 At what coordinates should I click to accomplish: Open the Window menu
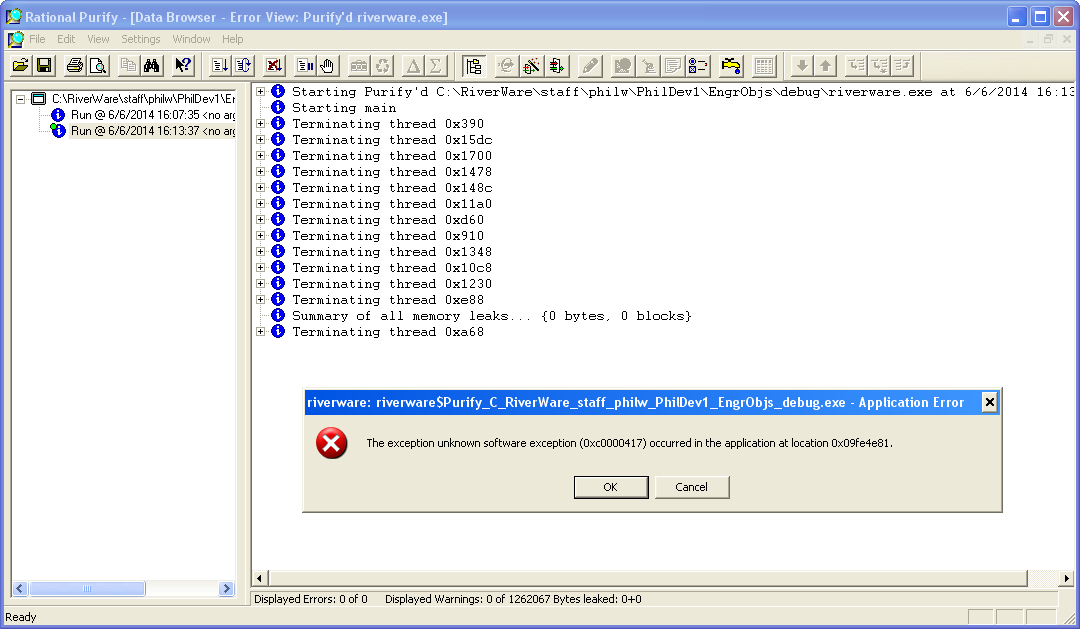(x=191, y=39)
